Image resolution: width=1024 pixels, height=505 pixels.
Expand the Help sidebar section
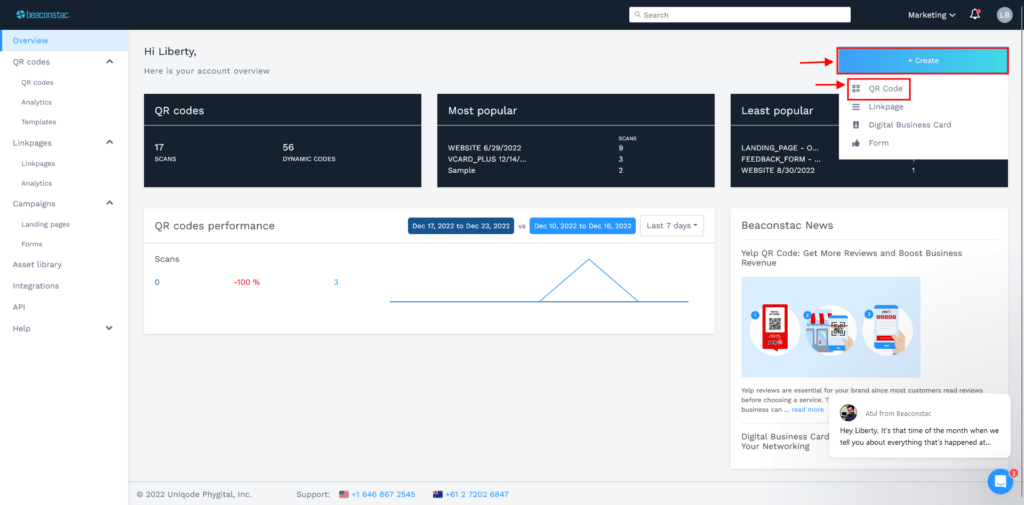coord(110,328)
